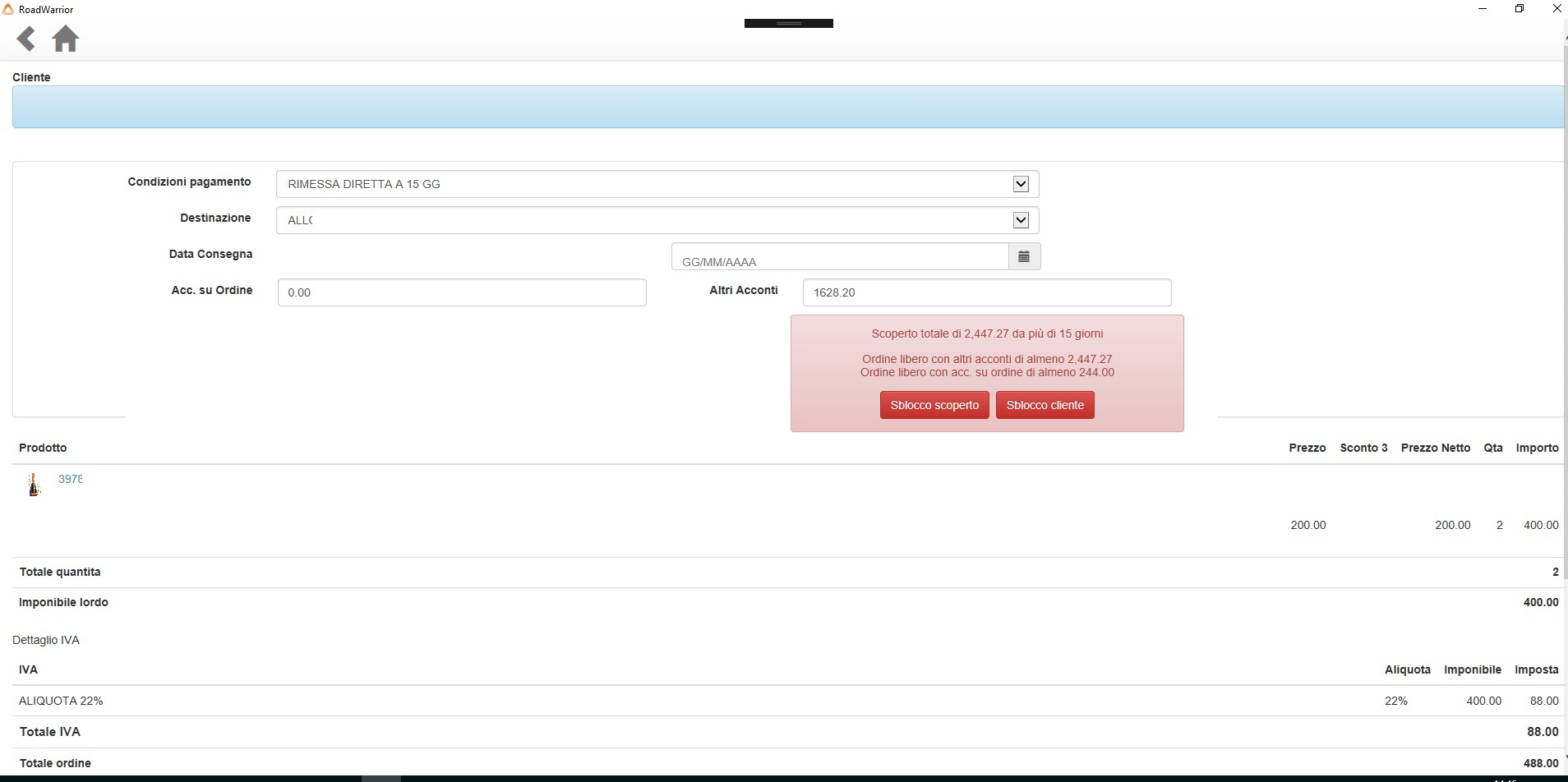Click the Acc. su Ordine input field
1568x782 pixels.
point(462,292)
